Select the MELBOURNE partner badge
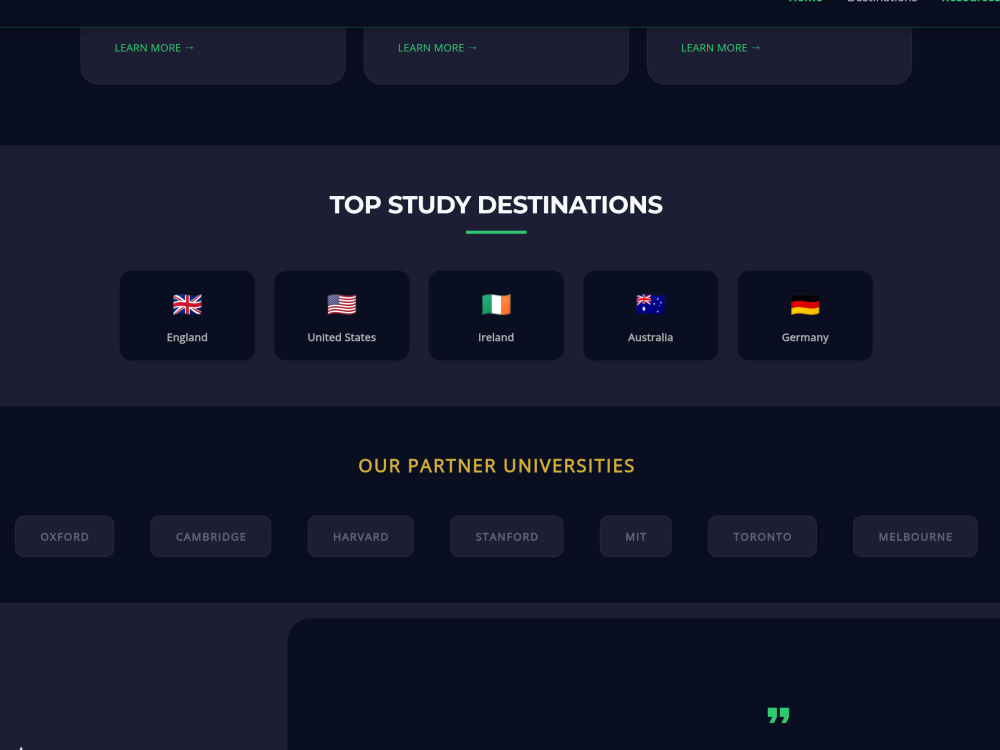1000x750 pixels. [x=915, y=536]
